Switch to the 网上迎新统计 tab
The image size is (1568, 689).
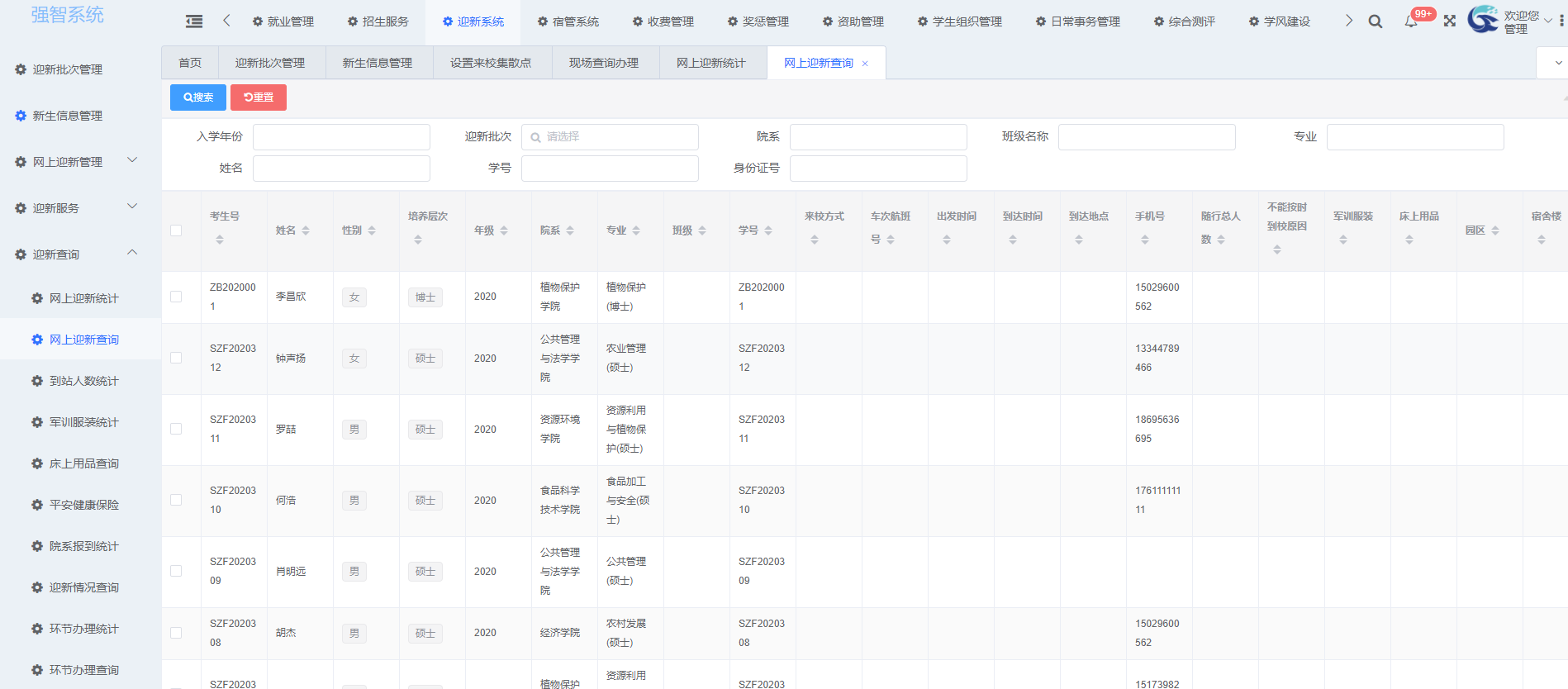coord(711,63)
